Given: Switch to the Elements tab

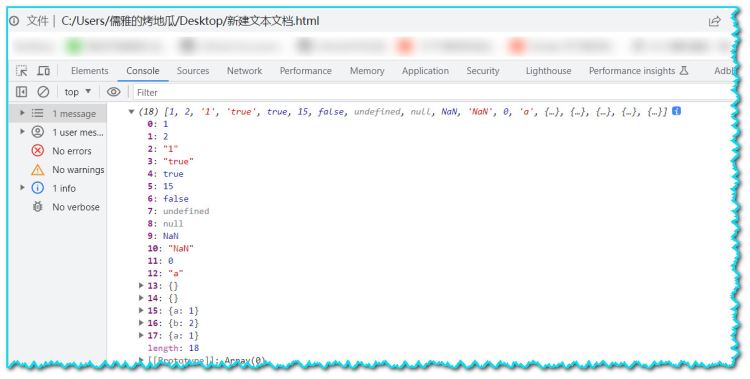Looking at the screenshot, I should pyautogui.click(x=89, y=71).
